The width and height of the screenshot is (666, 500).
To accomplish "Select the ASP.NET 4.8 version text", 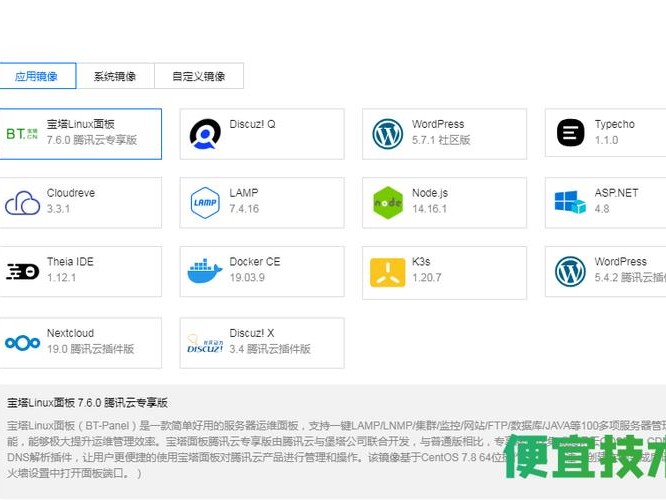I will pyautogui.click(x=602, y=209).
